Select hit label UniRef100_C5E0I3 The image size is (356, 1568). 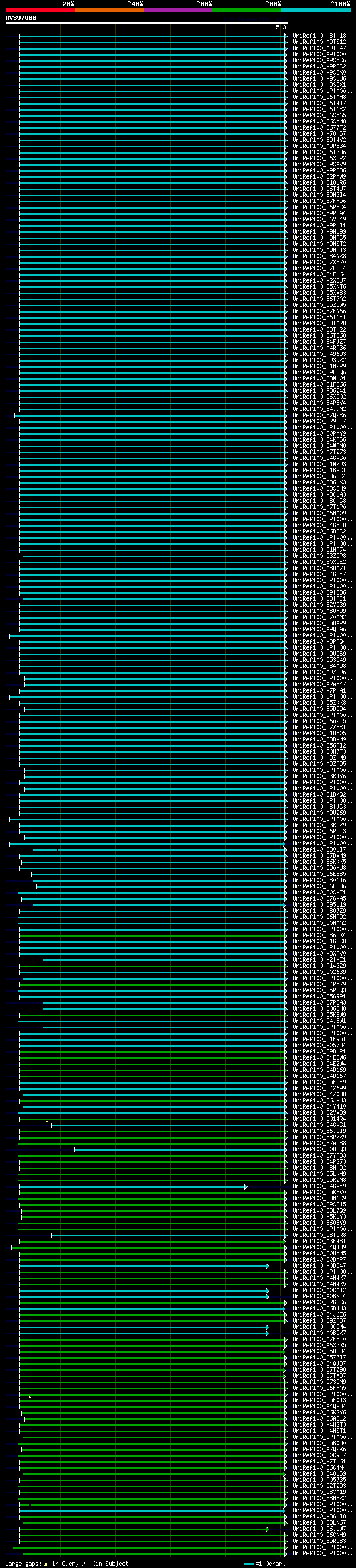coord(319,1400)
